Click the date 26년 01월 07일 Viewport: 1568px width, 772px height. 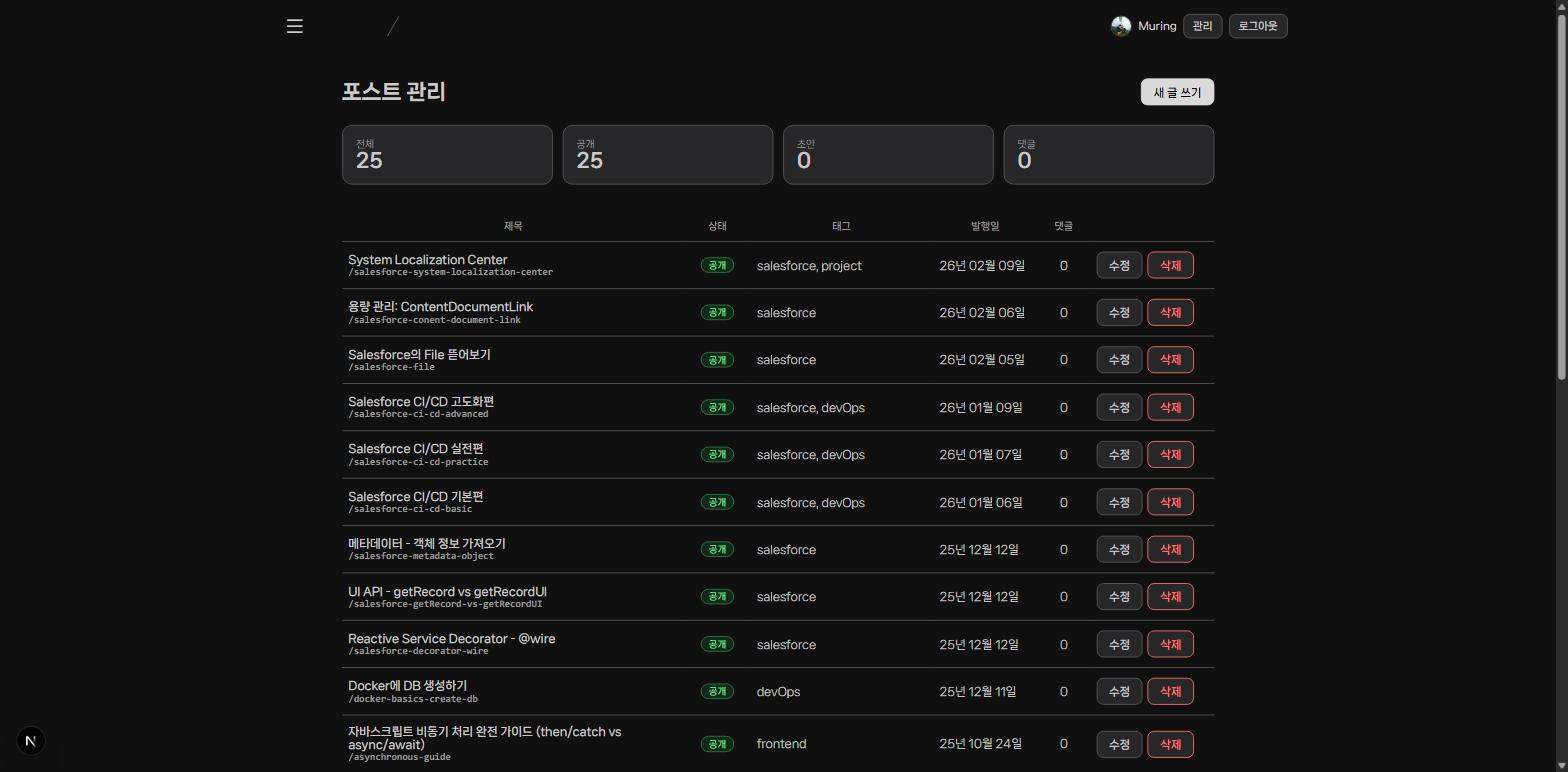[981, 455]
